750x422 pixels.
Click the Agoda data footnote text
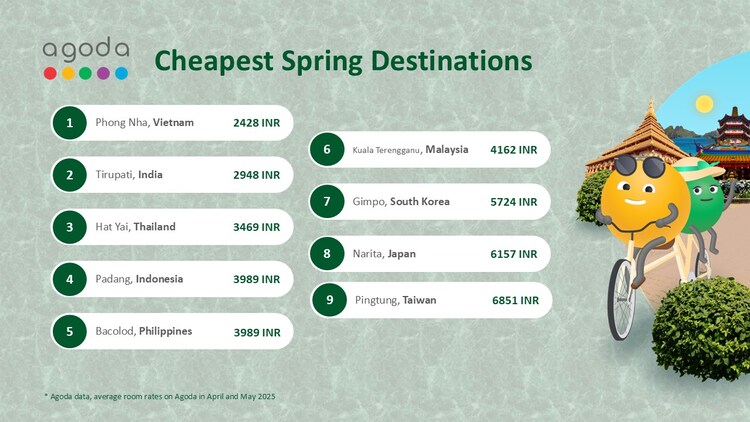click(160, 397)
